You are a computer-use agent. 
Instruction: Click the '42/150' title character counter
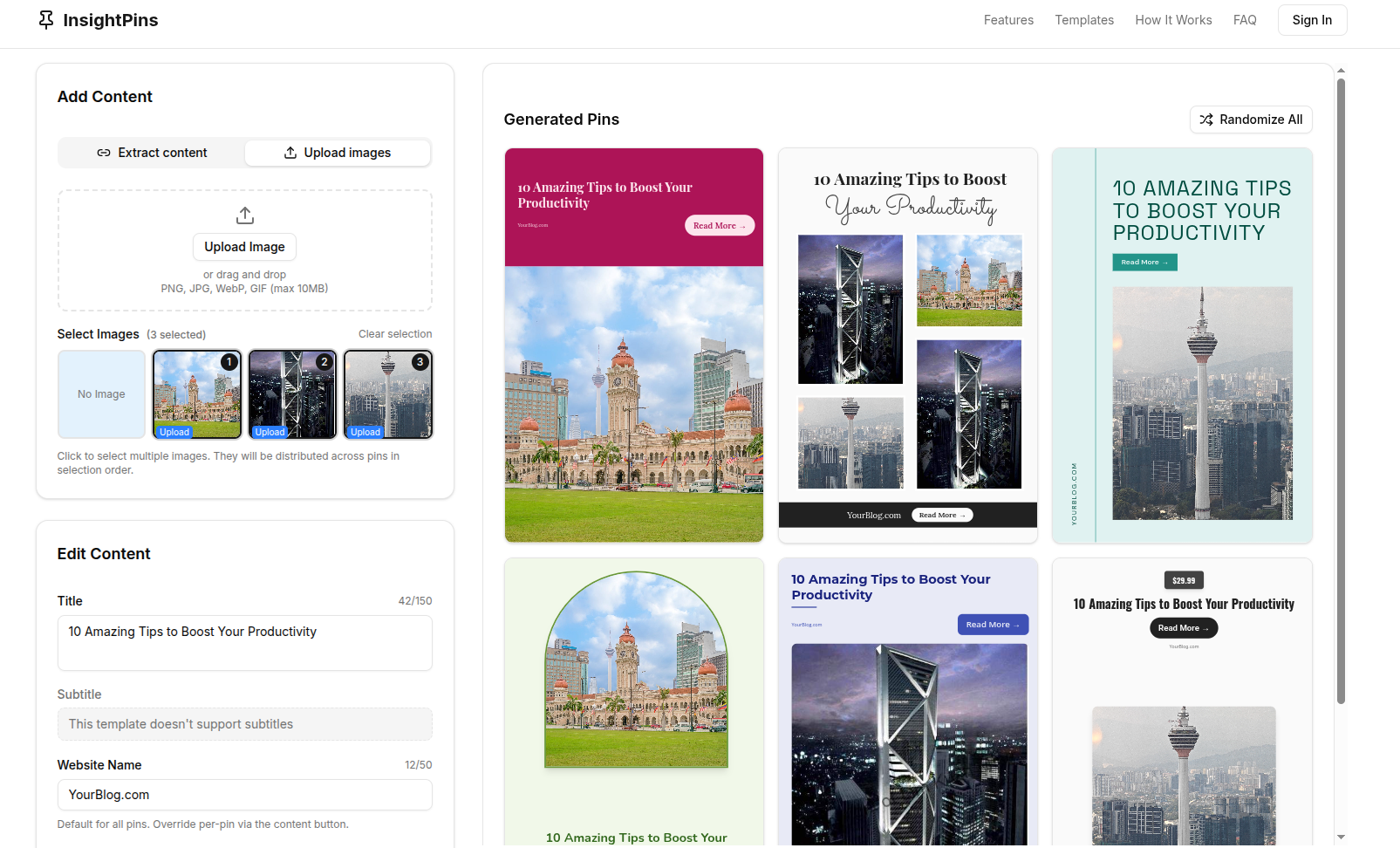coord(415,601)
